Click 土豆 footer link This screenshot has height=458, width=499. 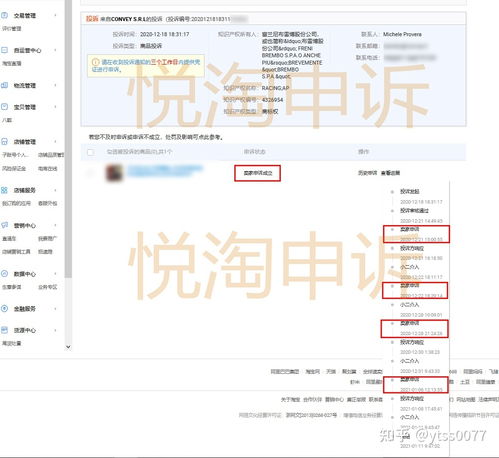[x=465, y=382]
